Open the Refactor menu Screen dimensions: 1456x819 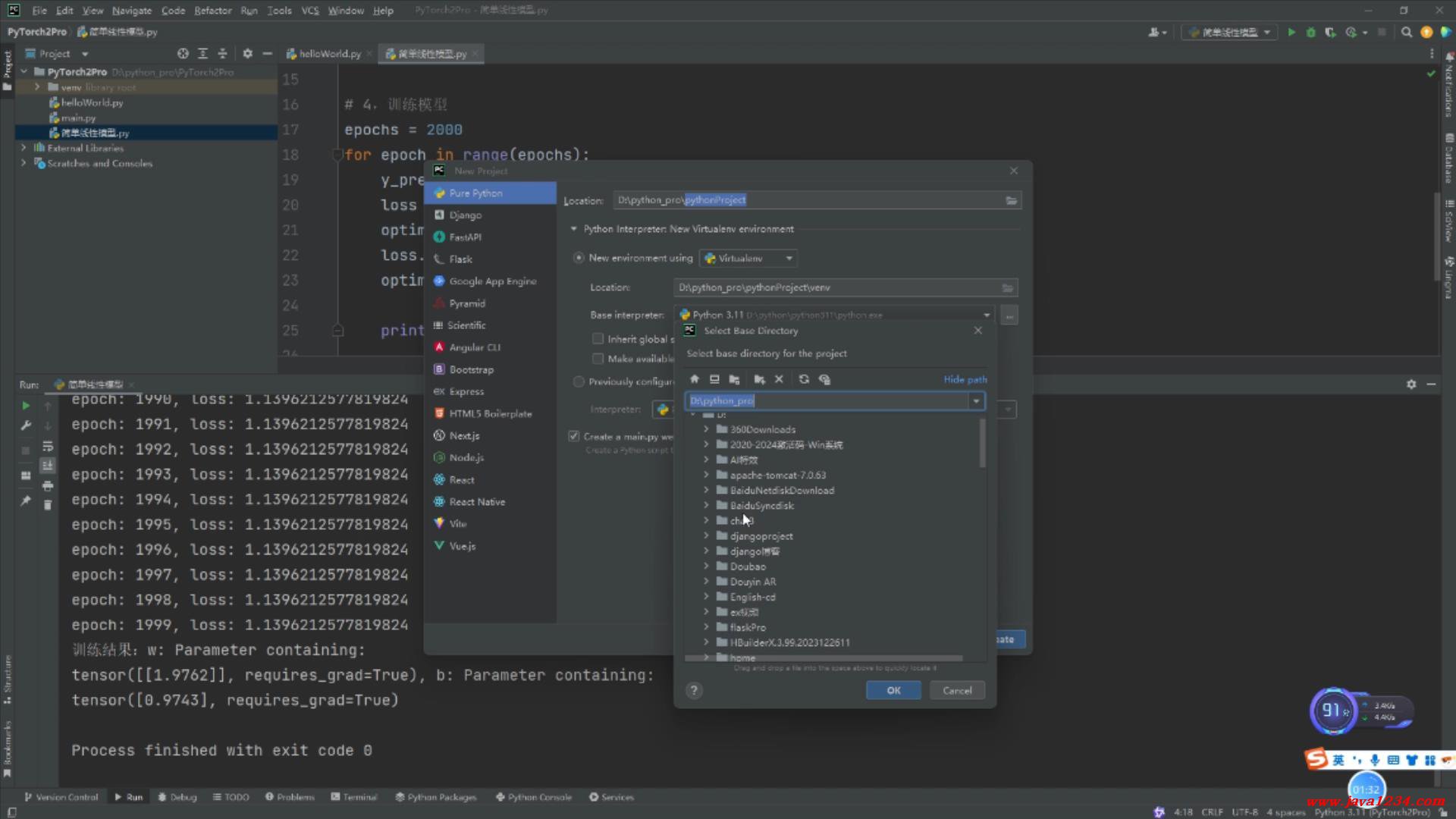(x=212, y=11)
